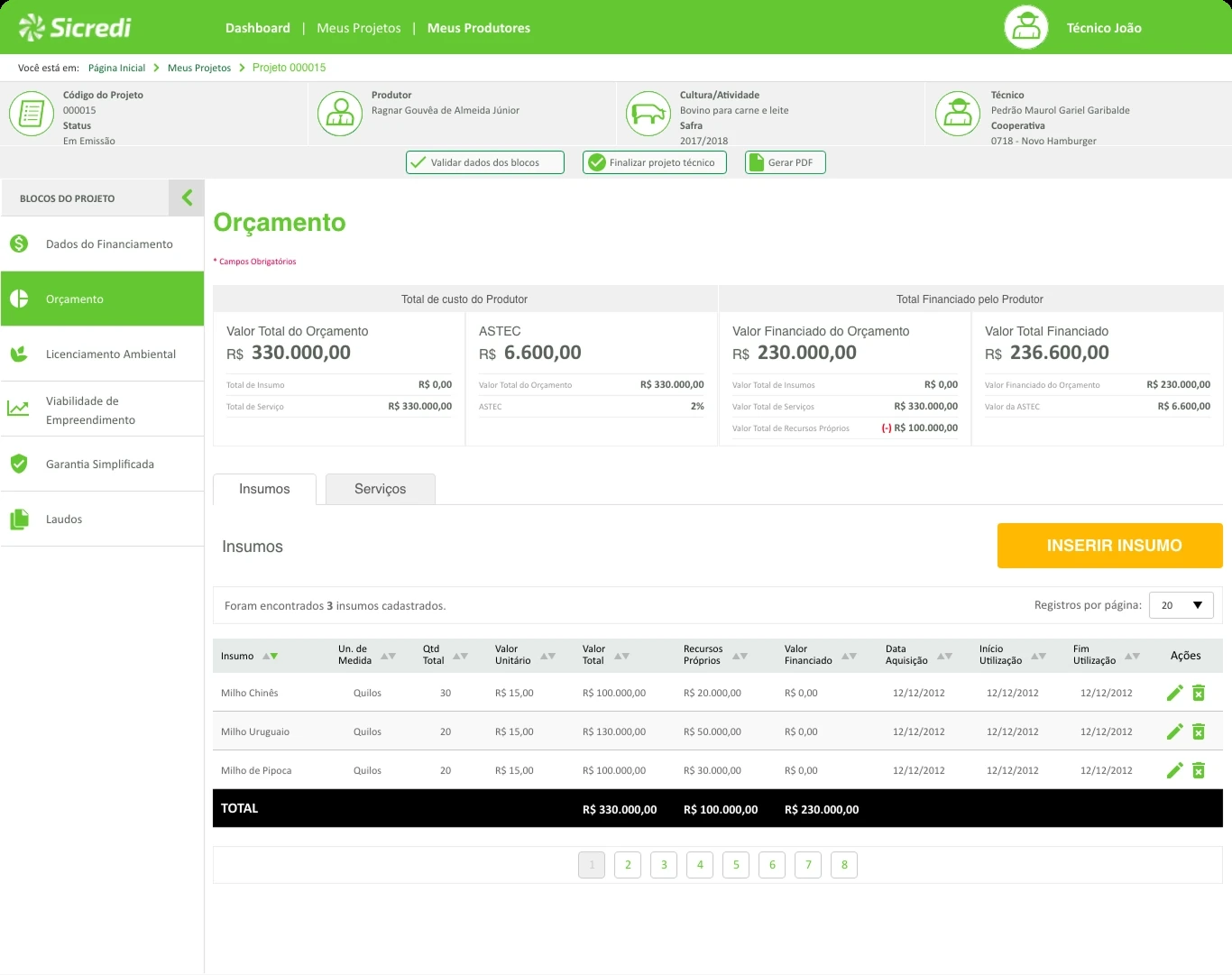Switch to the Serviços tab
The image size is (1232, 975).
coord(380,489)
